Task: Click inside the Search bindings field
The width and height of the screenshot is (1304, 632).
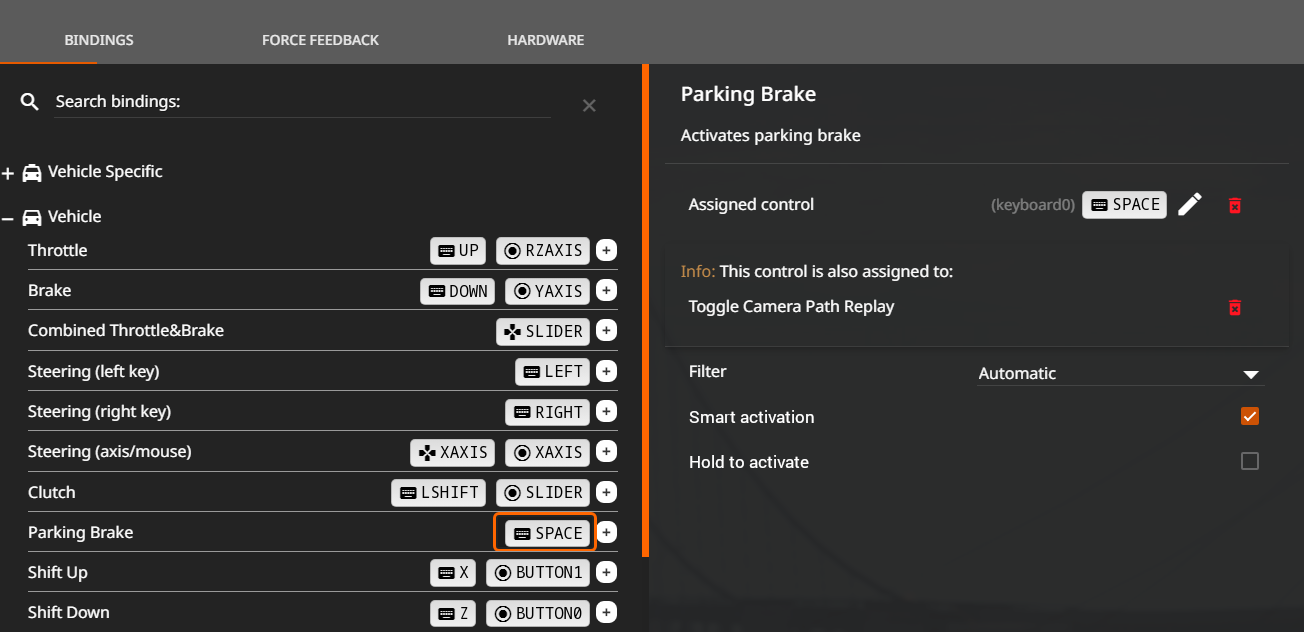Action: [300, 101]
